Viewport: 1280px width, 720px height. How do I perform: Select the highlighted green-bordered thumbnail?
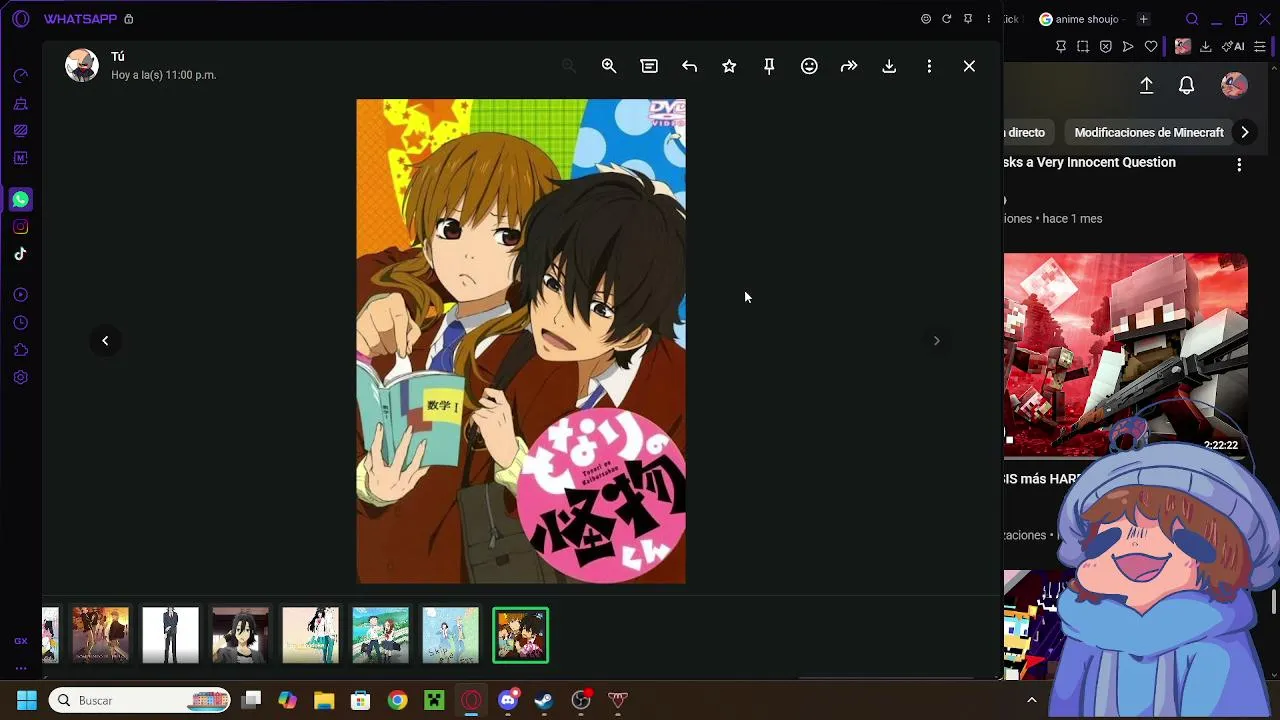(x=520, y=635)
